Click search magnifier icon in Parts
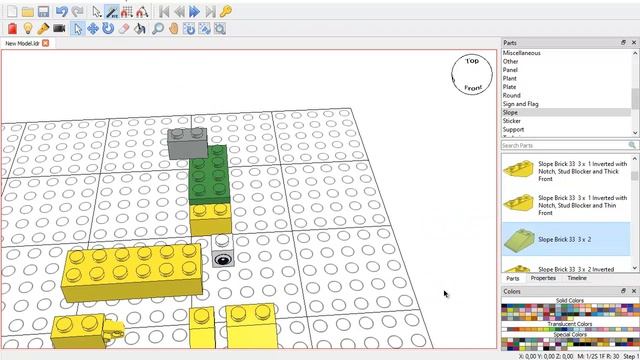This screenshot has width=640, height=360. coord(632,145)
